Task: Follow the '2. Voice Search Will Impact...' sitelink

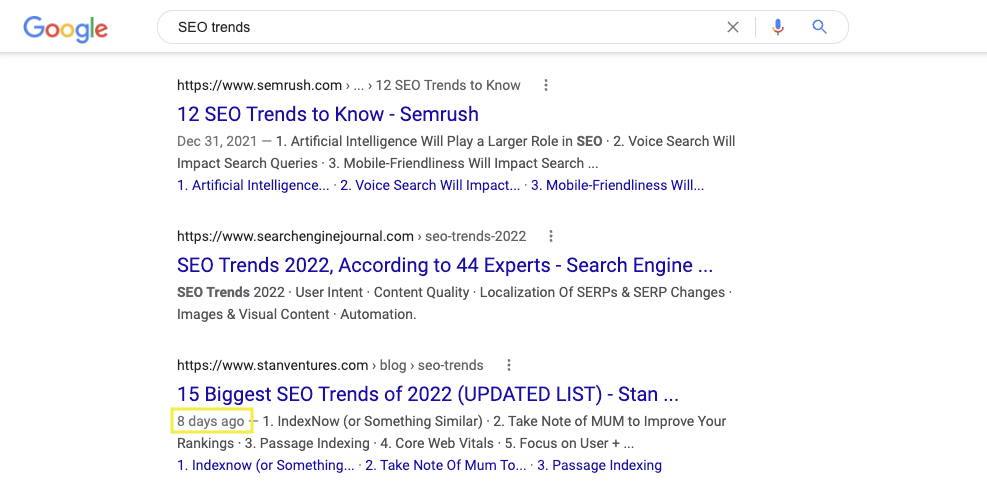Action: [430, 185]
